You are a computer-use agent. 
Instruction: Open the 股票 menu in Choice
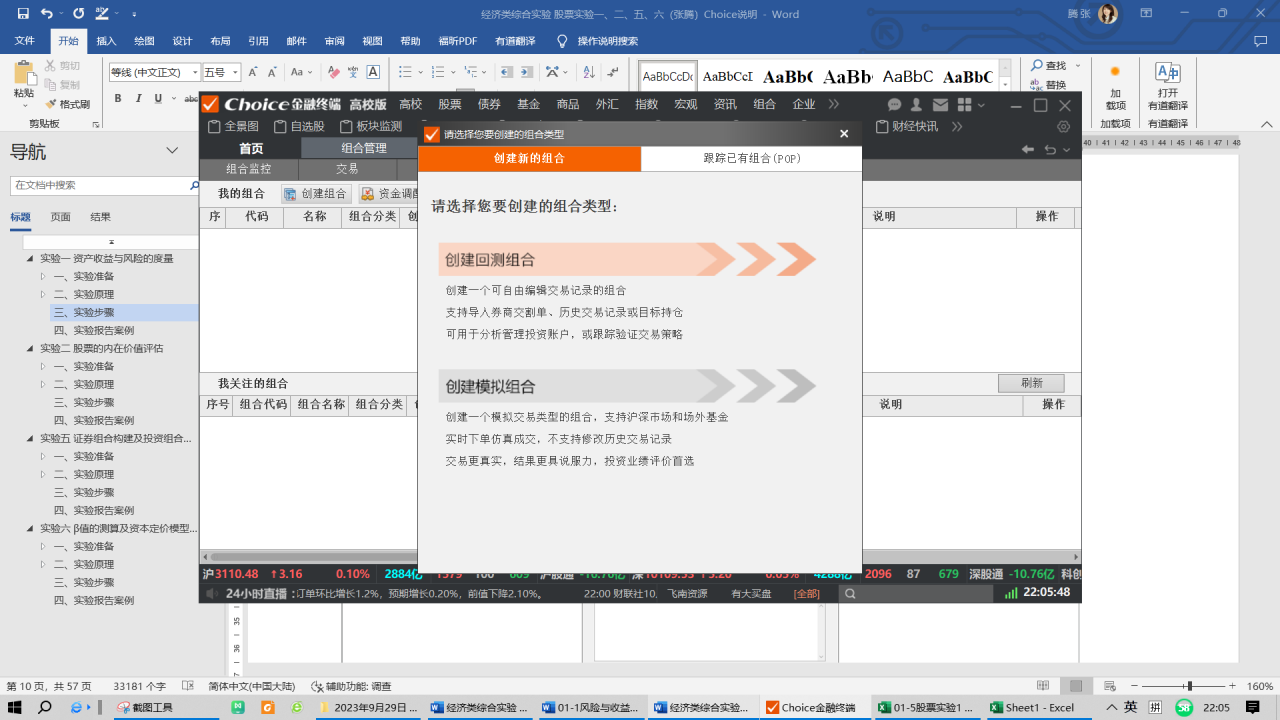coord(450,104)
